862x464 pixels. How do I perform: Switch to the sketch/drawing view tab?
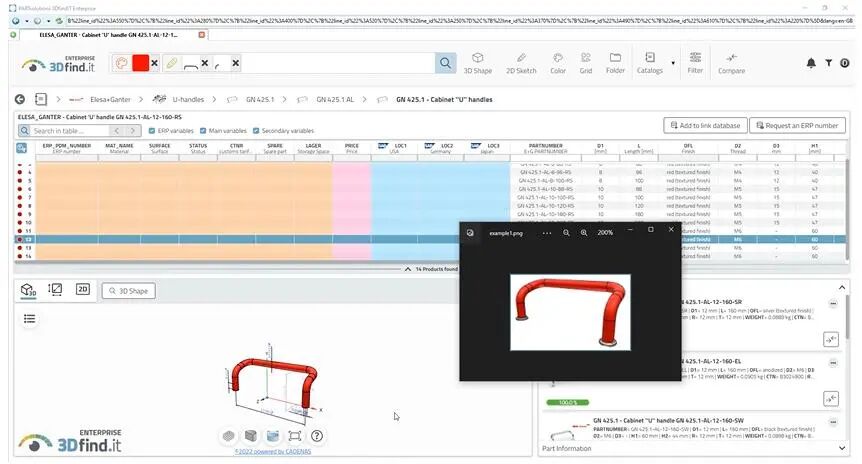(55, 289)
